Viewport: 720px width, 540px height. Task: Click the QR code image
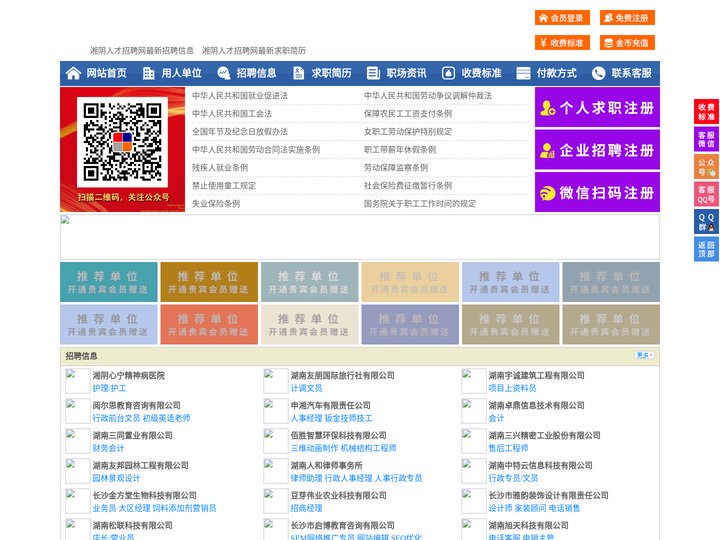[x=123, y=142]
